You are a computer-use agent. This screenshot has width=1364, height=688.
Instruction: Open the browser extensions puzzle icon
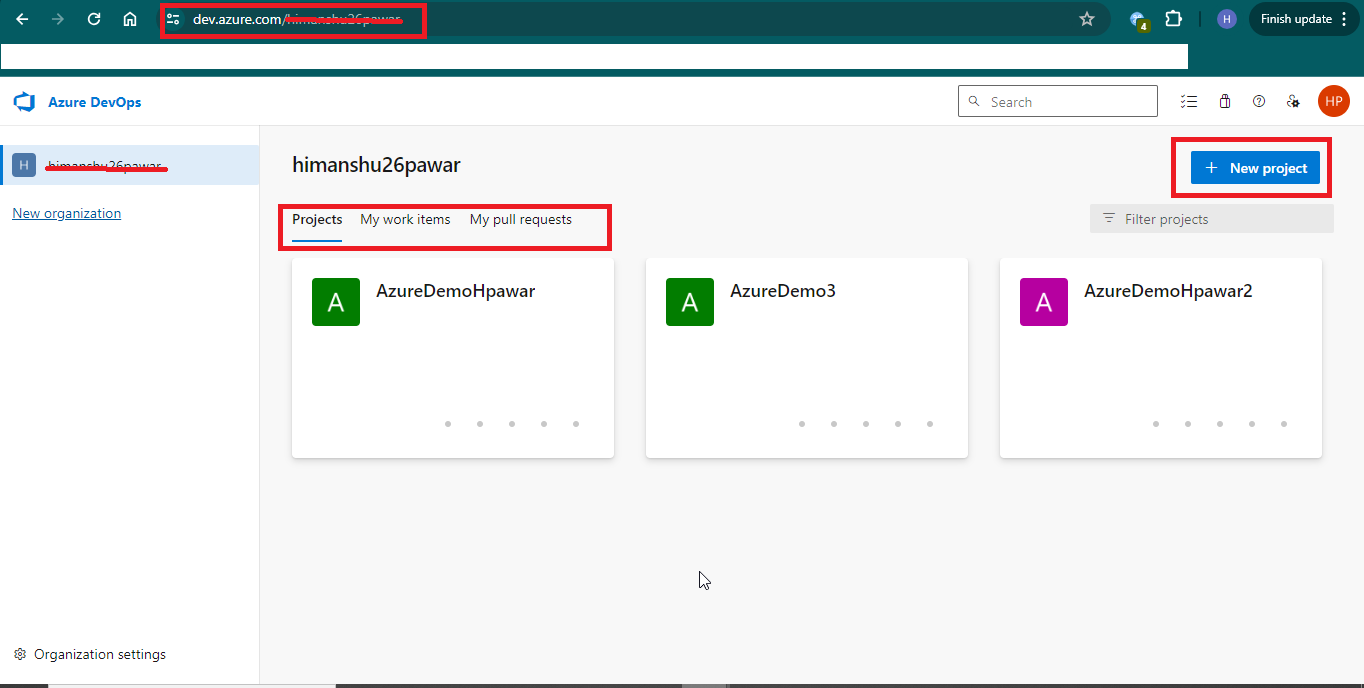tap(1173, 18)
